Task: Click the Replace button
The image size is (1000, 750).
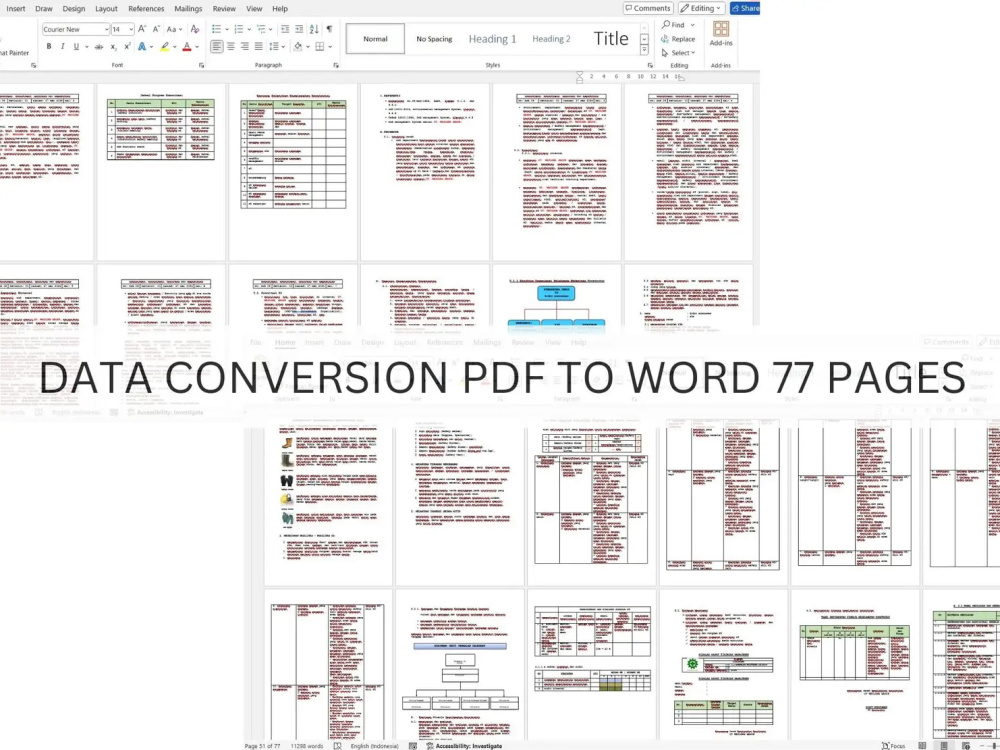Action: (678, 39)
